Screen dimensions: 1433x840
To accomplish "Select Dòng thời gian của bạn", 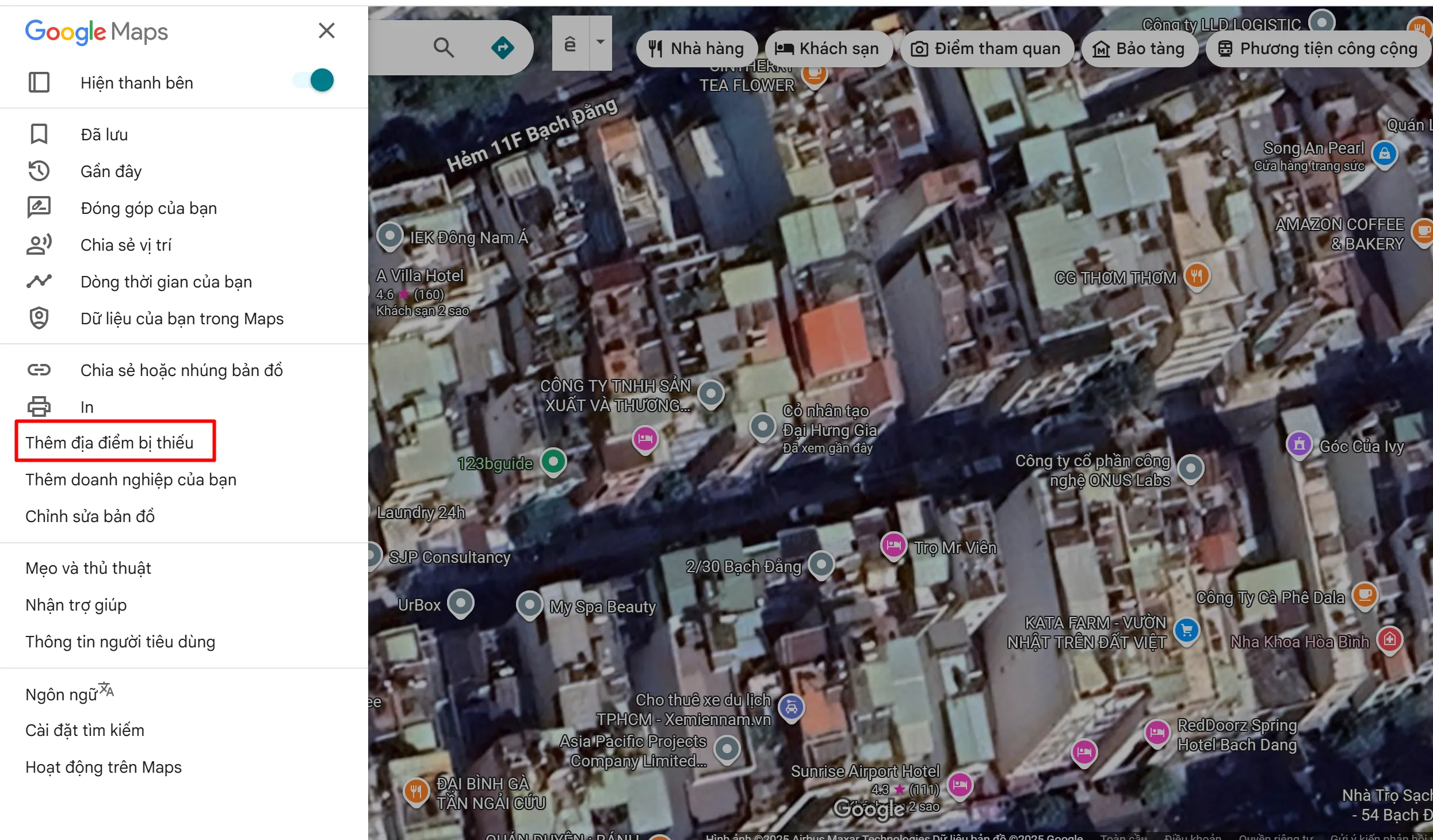I will (x=166, y=282).
